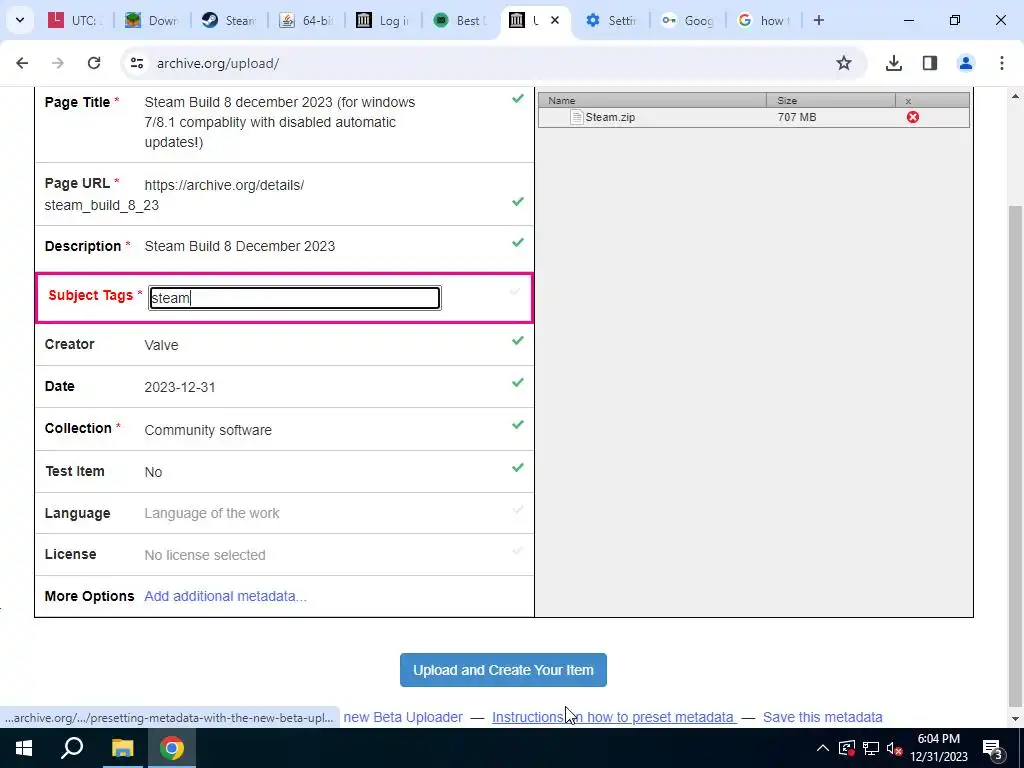Sort files by the Size column header

pyautogui.click(x=831, y=101)
